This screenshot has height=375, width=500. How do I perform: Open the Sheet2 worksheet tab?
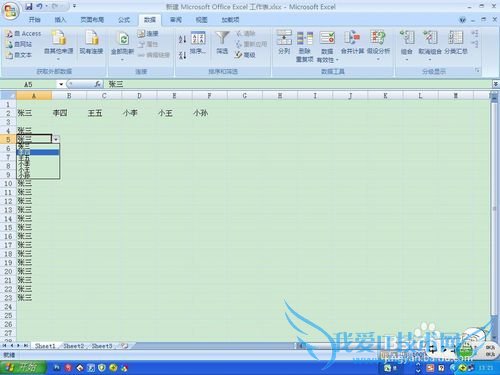click(x=74, y=346)
